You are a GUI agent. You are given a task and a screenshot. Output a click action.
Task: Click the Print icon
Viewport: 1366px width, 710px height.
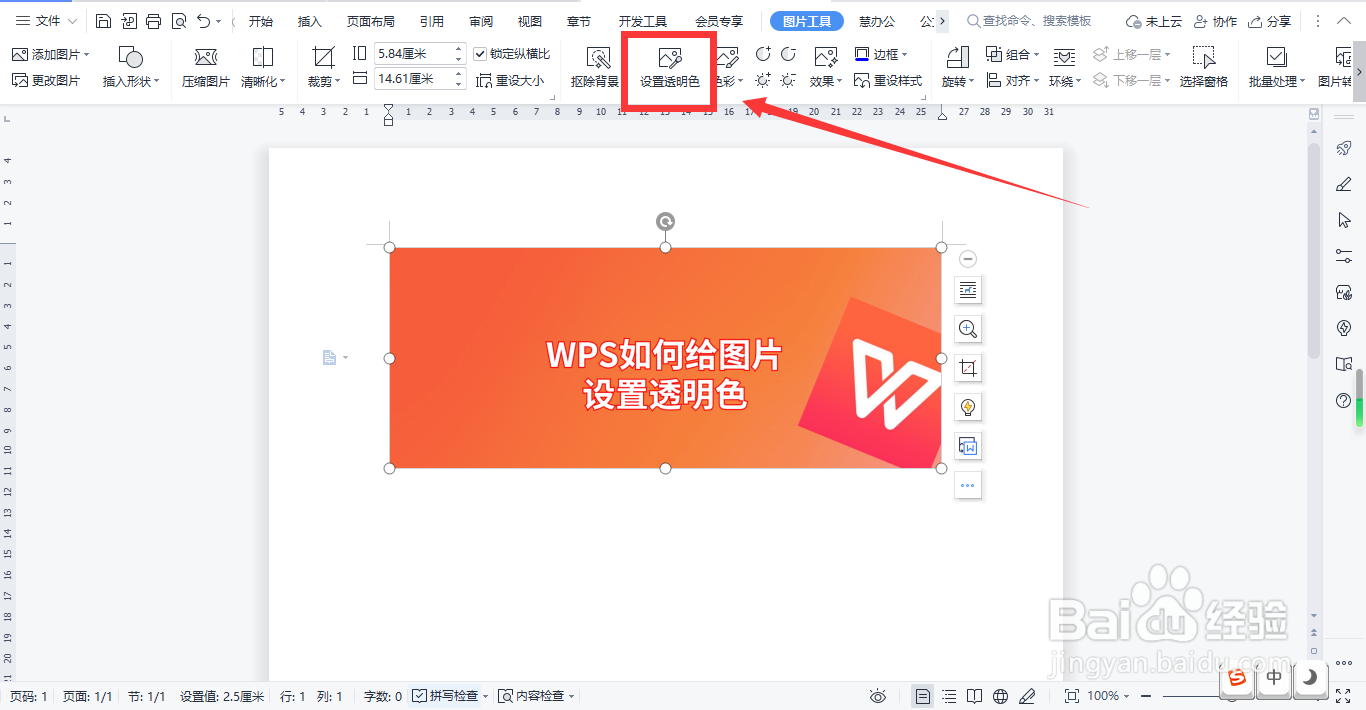(153, 21)
